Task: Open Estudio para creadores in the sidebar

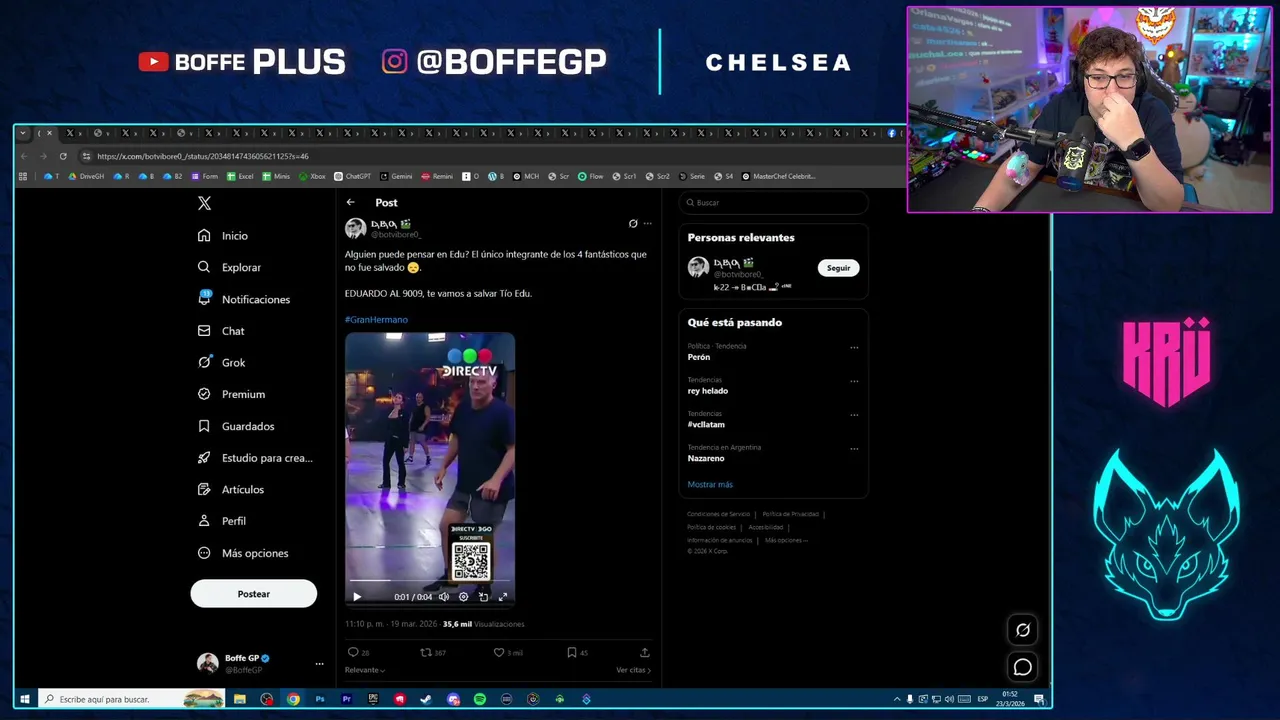Action: point(255,458)
